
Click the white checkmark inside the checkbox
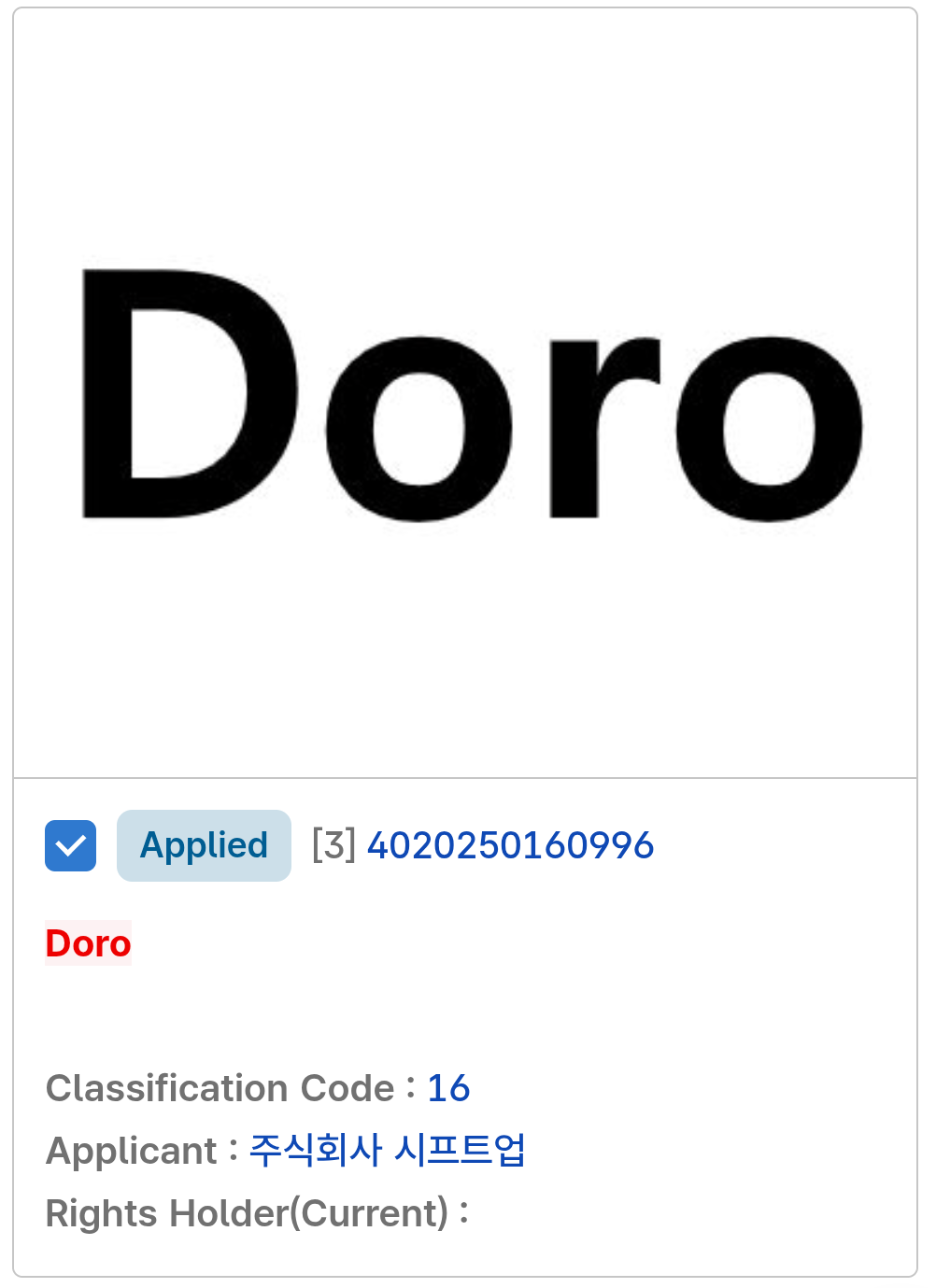point(70,846)
